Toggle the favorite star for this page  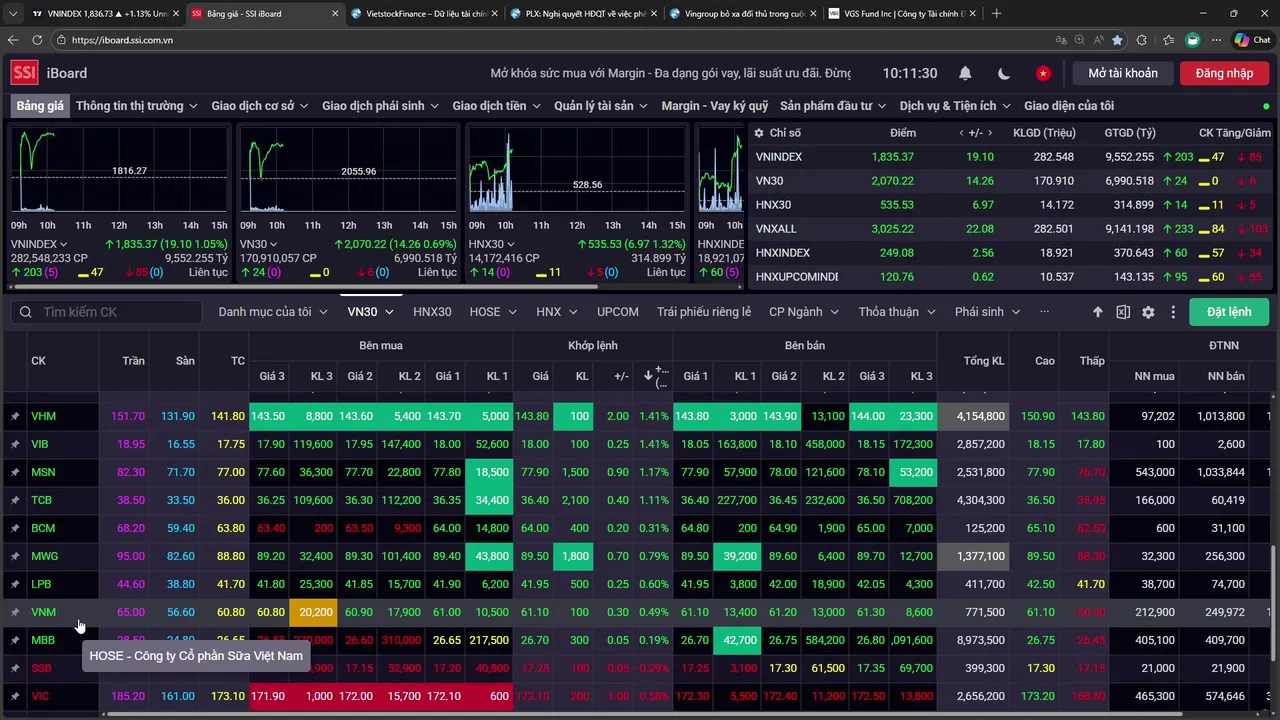1117,40
